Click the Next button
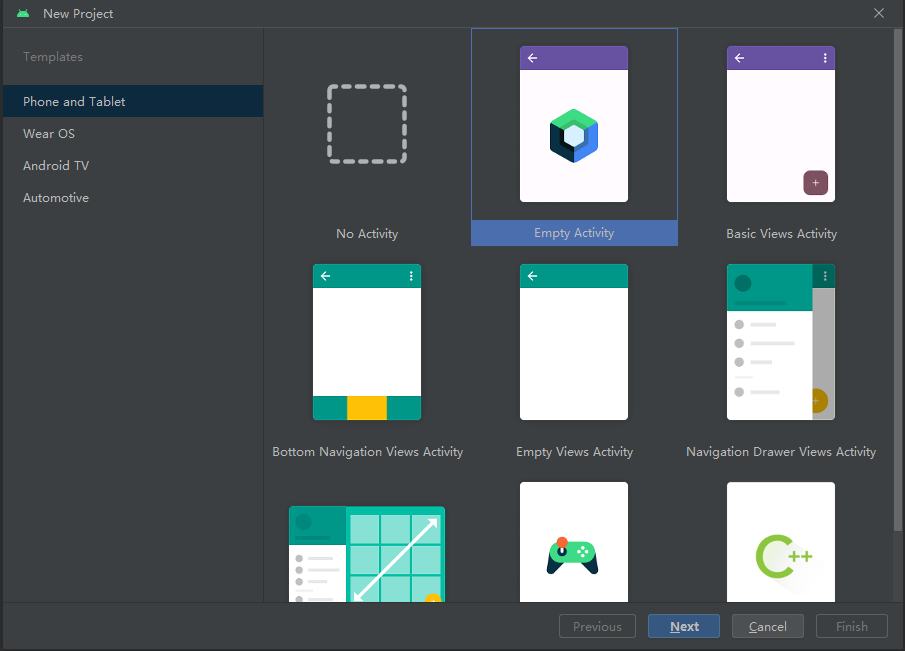The width and height of the screenshot is (905, 651). 684,626
